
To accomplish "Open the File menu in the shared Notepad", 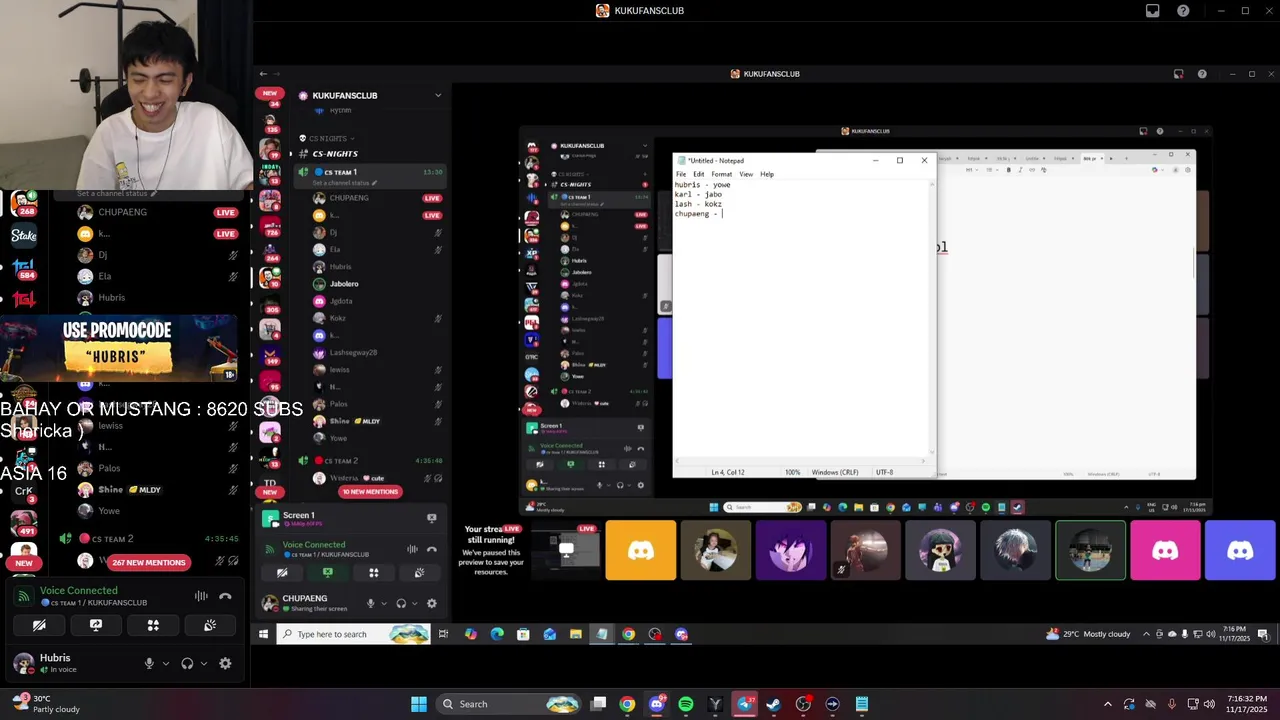I will 681,174.
